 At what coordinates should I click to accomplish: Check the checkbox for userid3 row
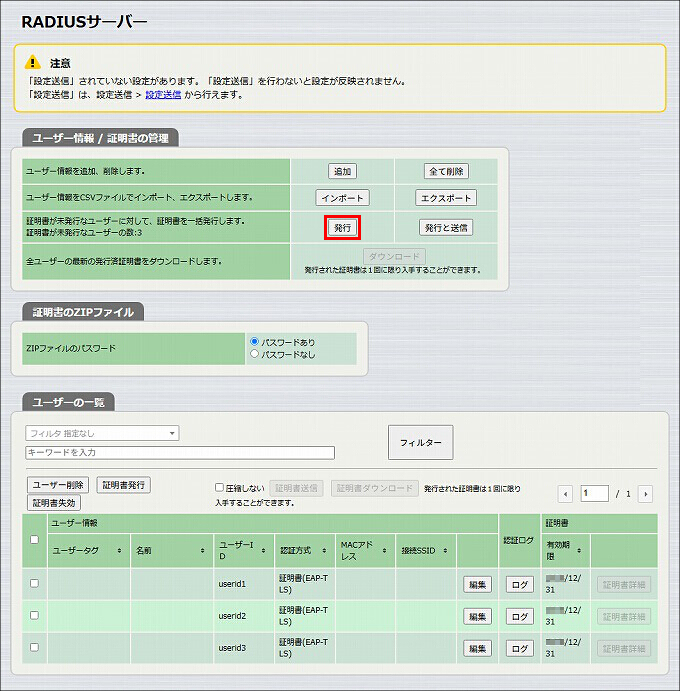coord(34,647)
